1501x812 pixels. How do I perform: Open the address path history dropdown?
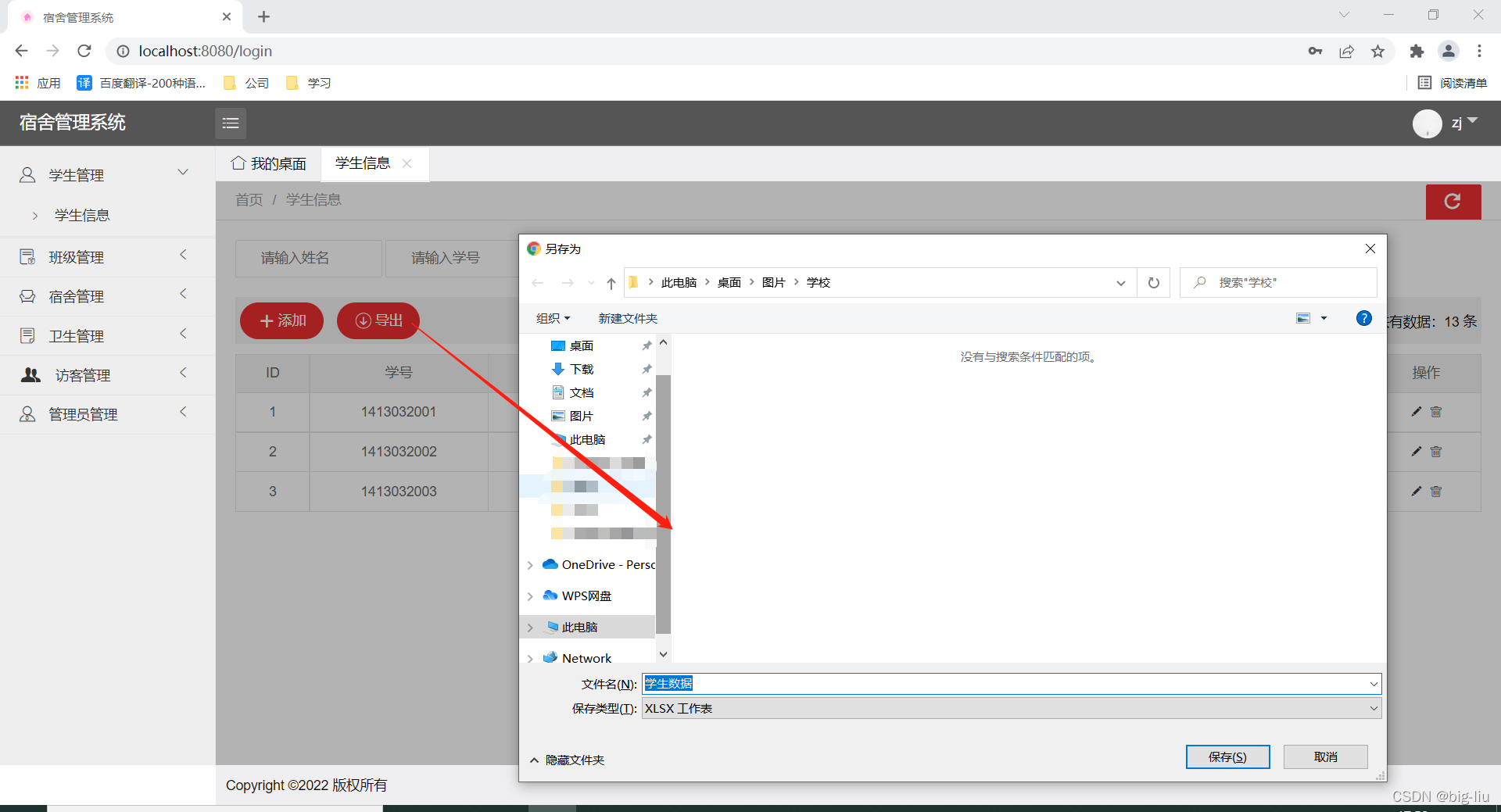tap(1121, 283)
